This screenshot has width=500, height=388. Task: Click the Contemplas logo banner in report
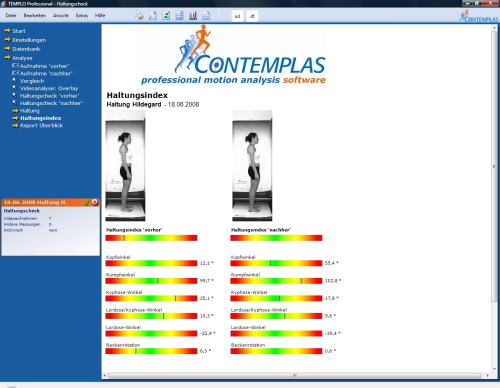(233, 55)
